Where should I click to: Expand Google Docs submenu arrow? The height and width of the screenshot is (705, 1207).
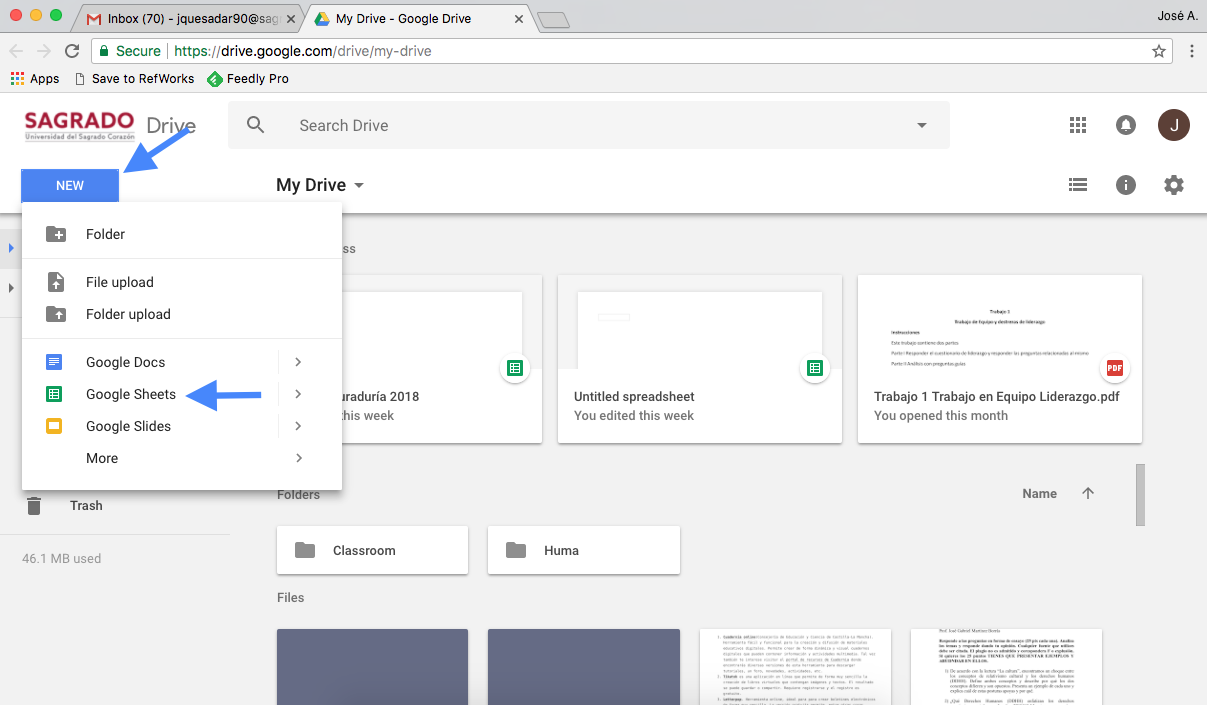[x=298, y=362]
